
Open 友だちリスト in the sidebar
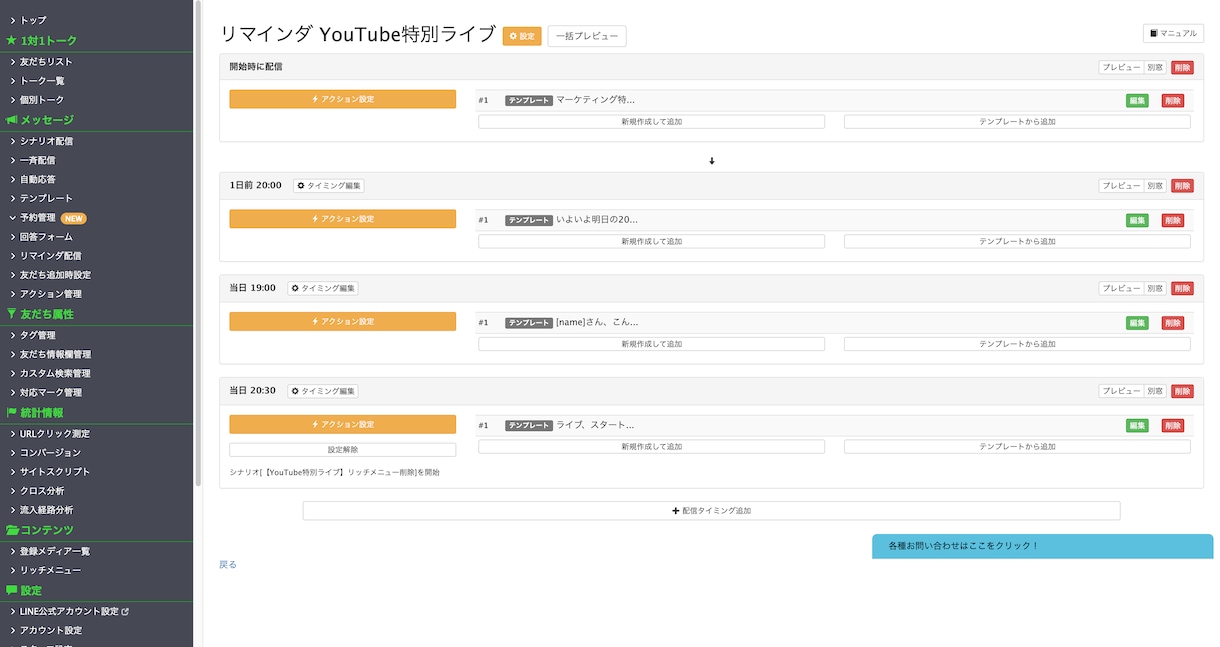46,62
